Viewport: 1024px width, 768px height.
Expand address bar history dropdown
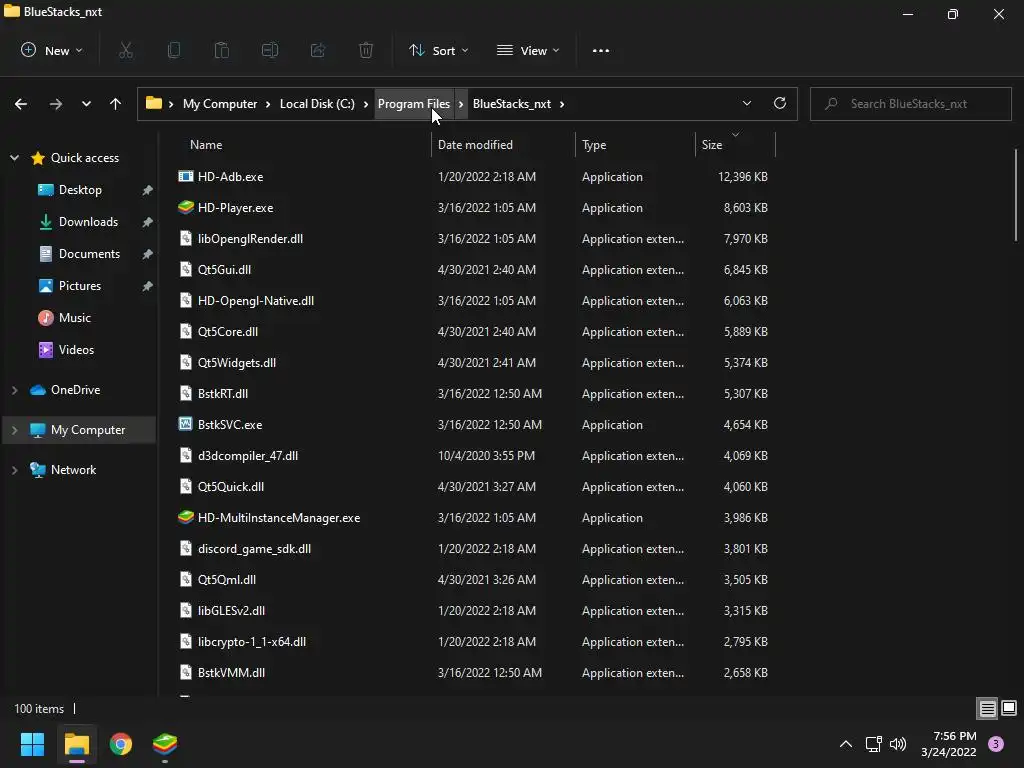747,103
